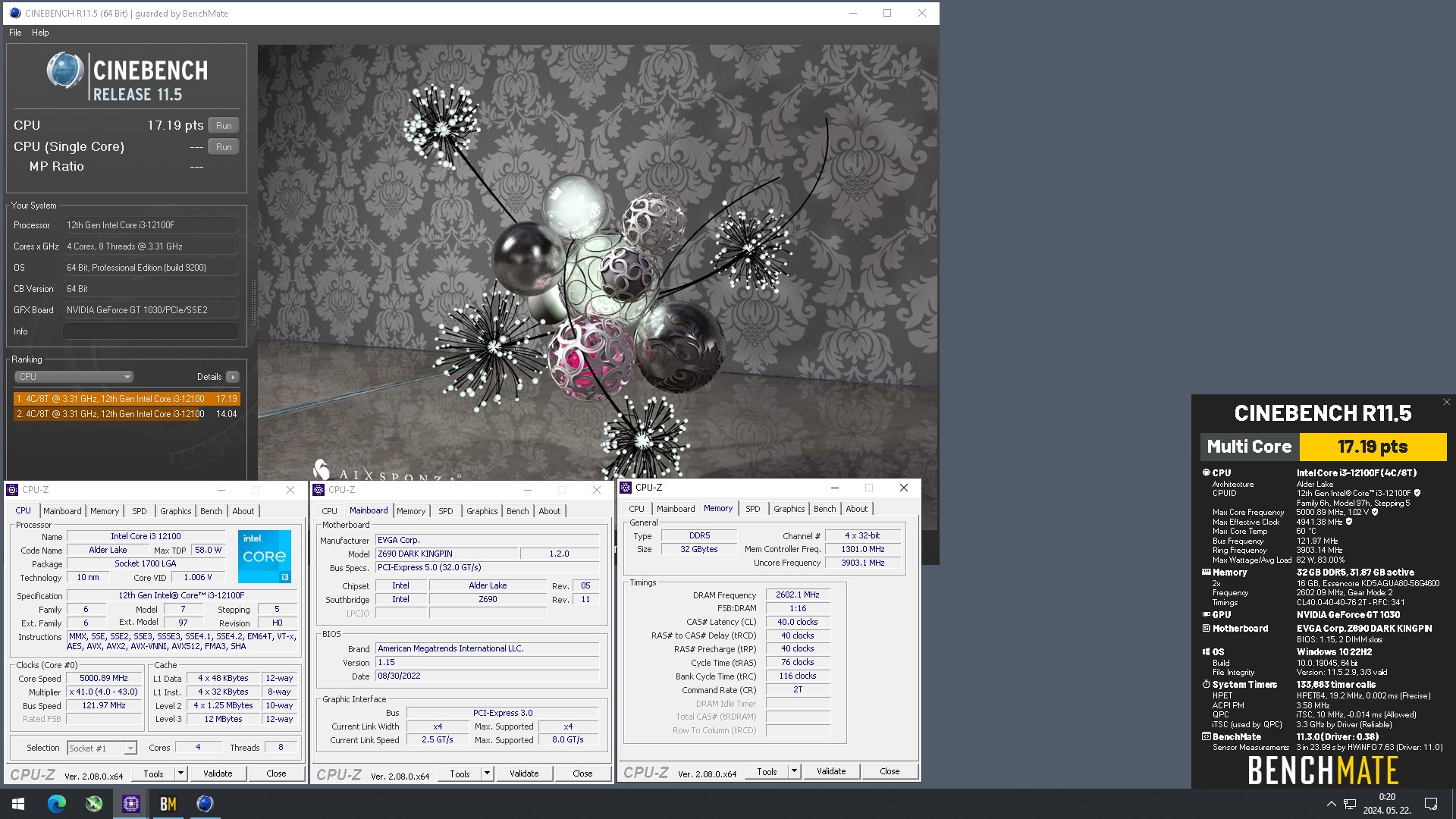Open the CPU ranking dropdown

(74, 377)
